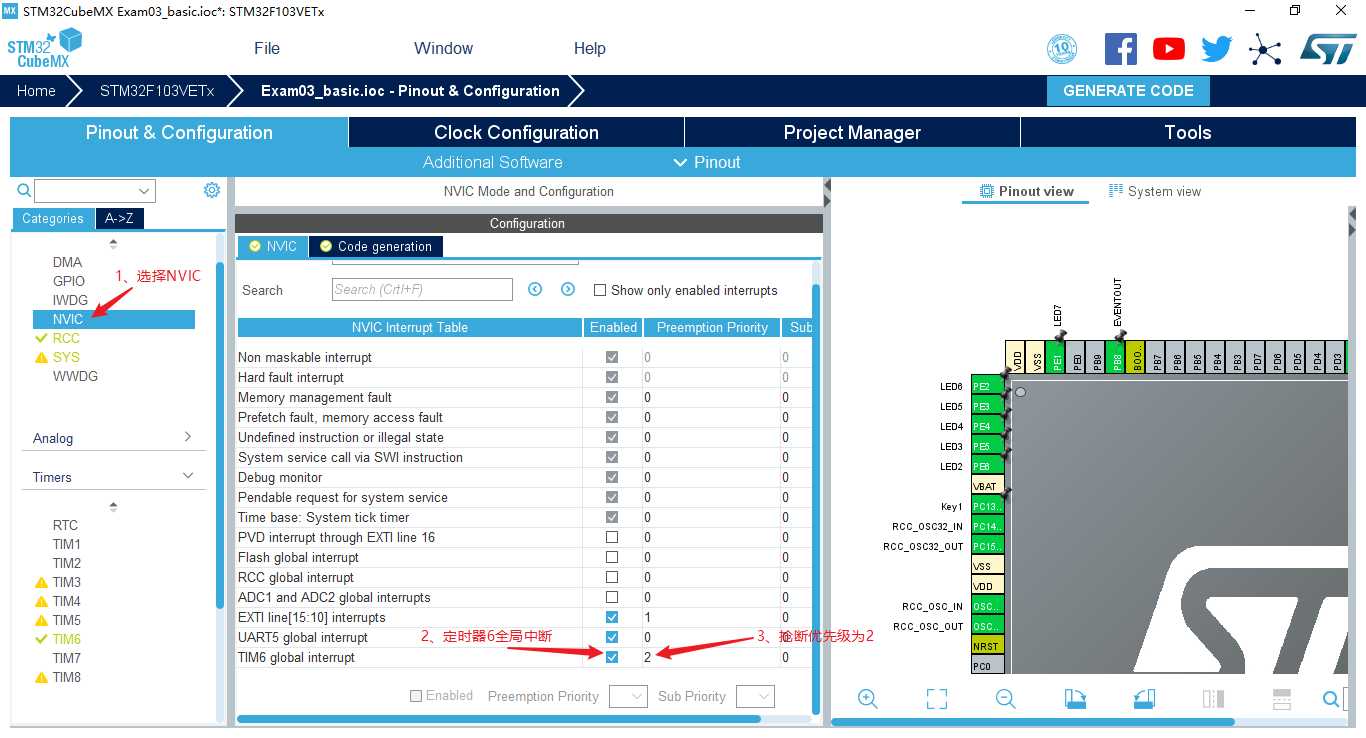Zoom out on the pinout view
This screenshot has width=1366, height=738.
tap(1005, 699)
